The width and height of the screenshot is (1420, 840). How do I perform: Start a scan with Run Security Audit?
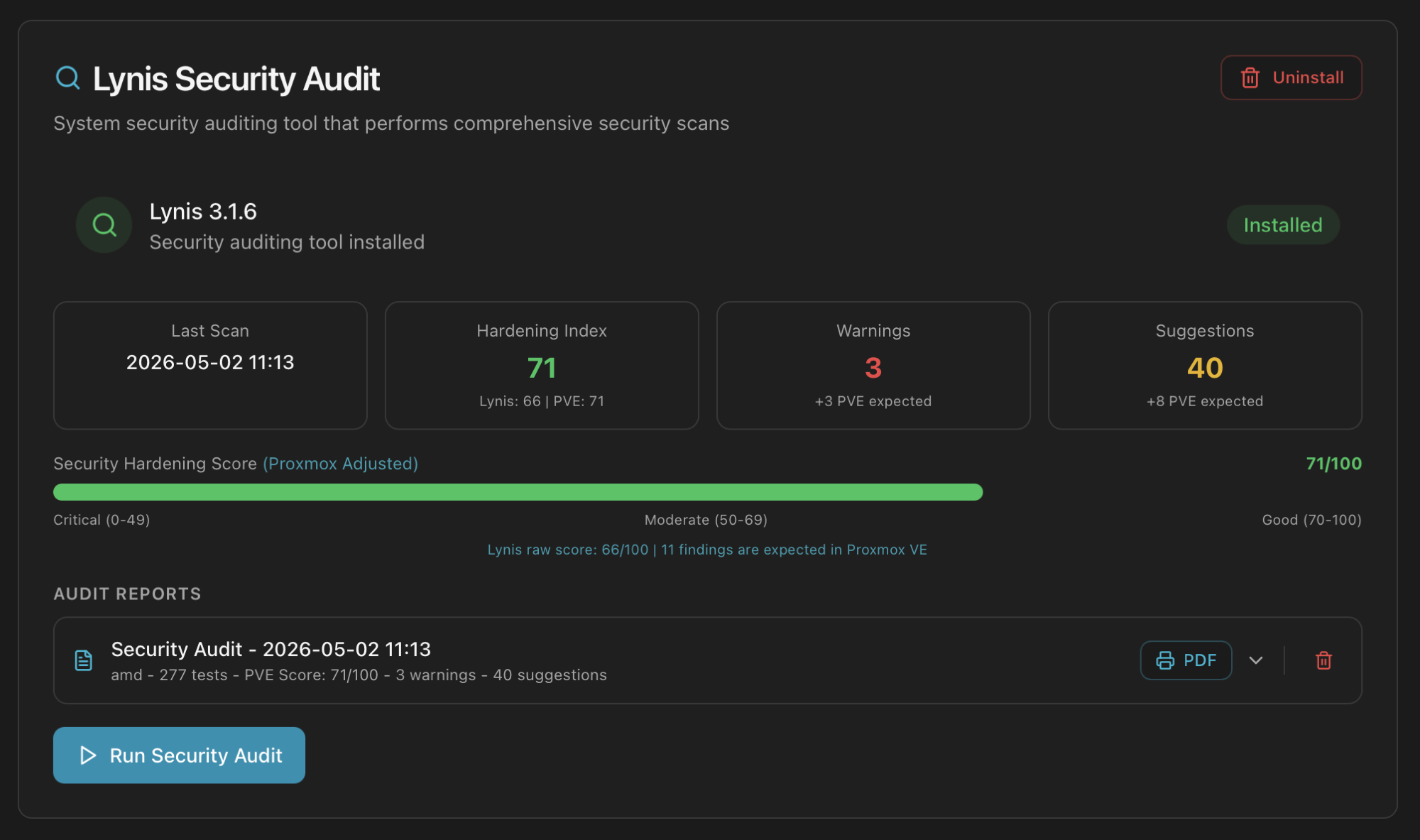179,755
